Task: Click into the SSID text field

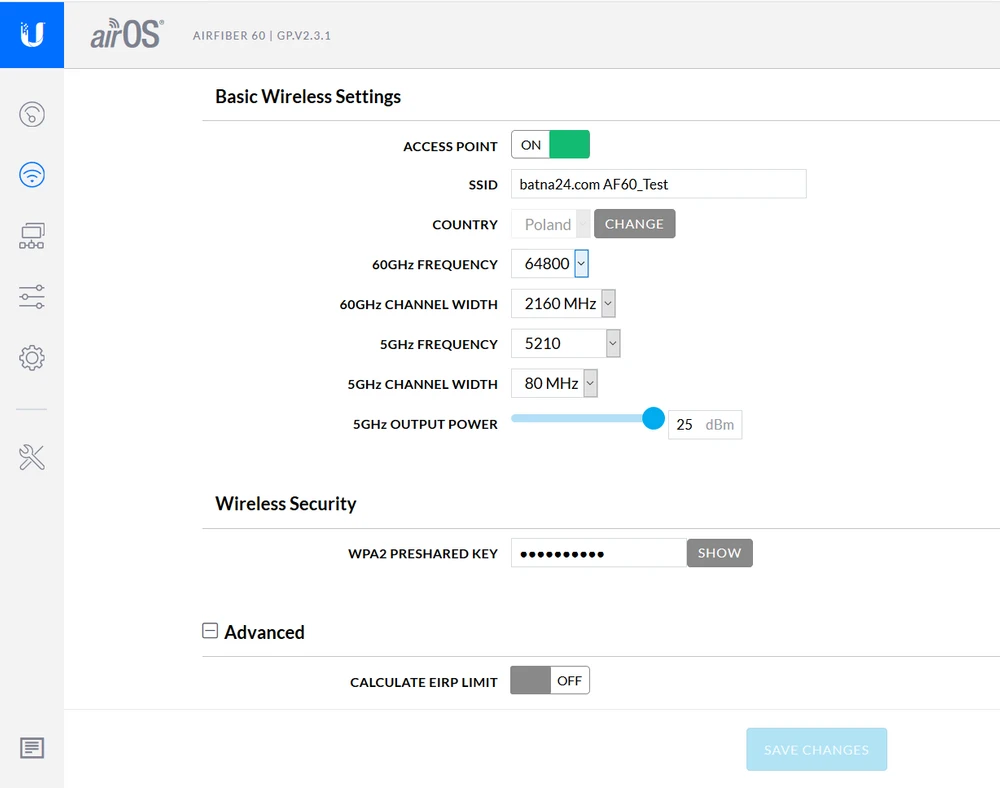Action: (658, 184)
